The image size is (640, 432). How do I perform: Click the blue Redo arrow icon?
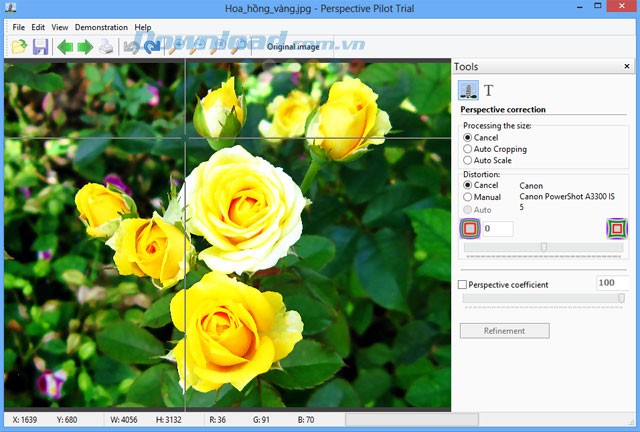click(152, 46)
